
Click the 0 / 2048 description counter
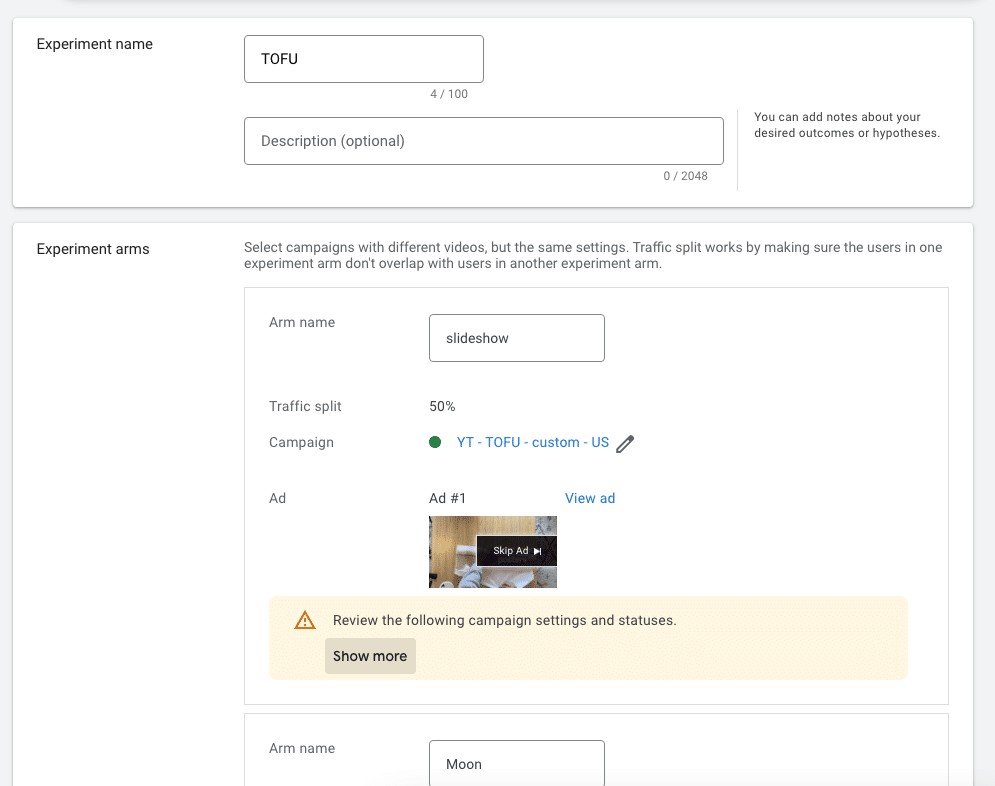click(x=685, y=176)
